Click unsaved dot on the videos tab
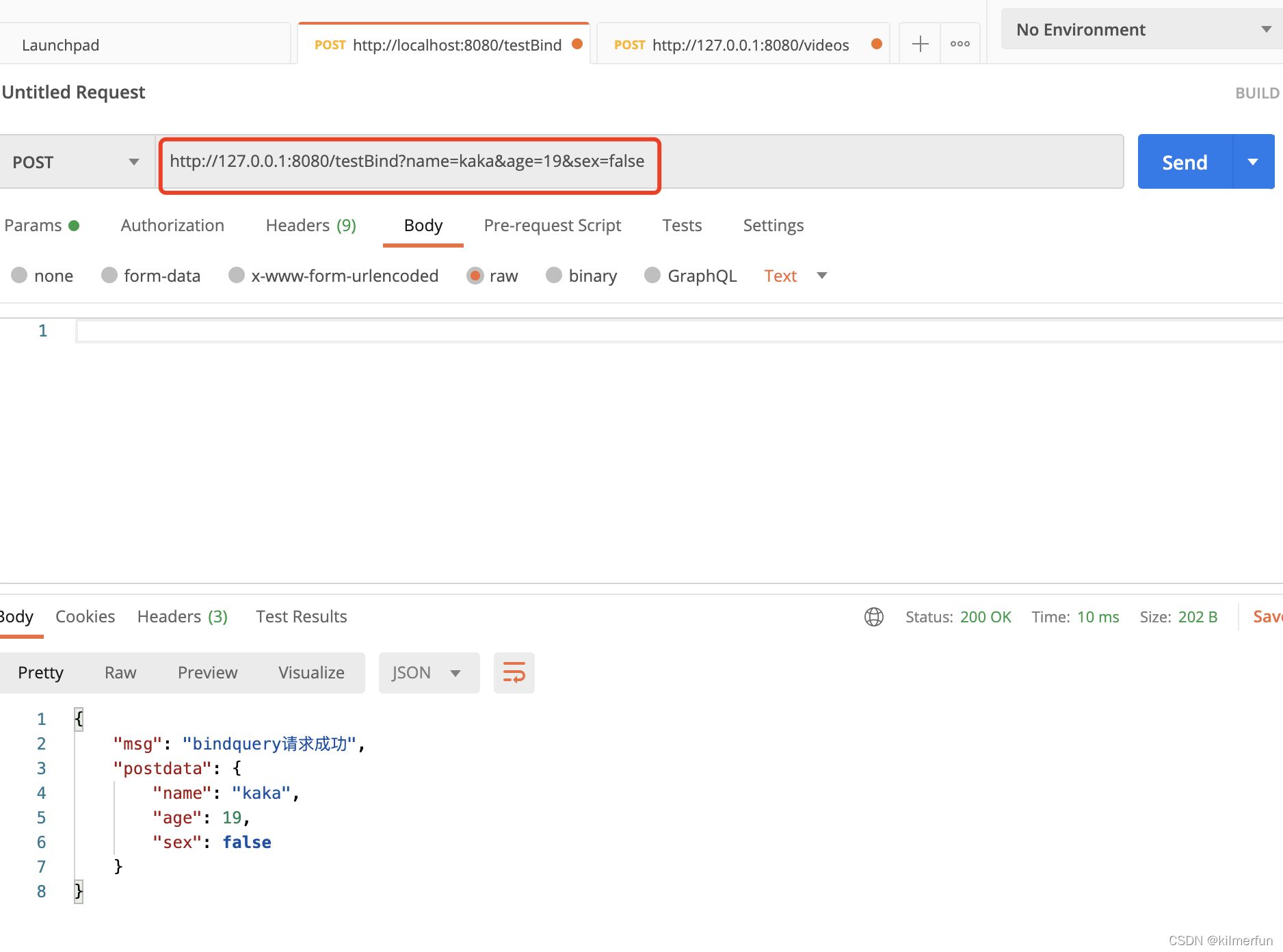 (x=877, y=44)
